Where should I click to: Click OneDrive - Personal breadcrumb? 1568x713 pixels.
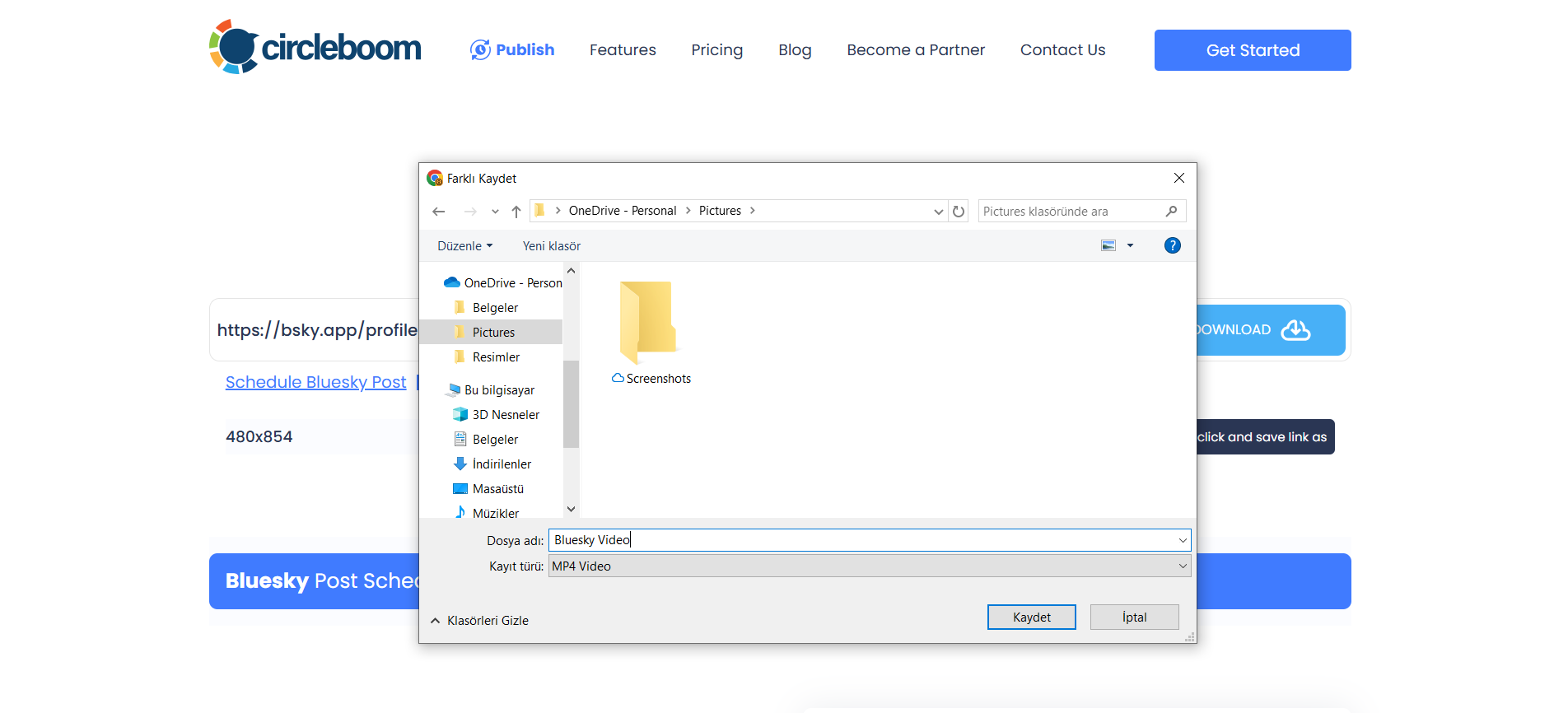(623, 211)
